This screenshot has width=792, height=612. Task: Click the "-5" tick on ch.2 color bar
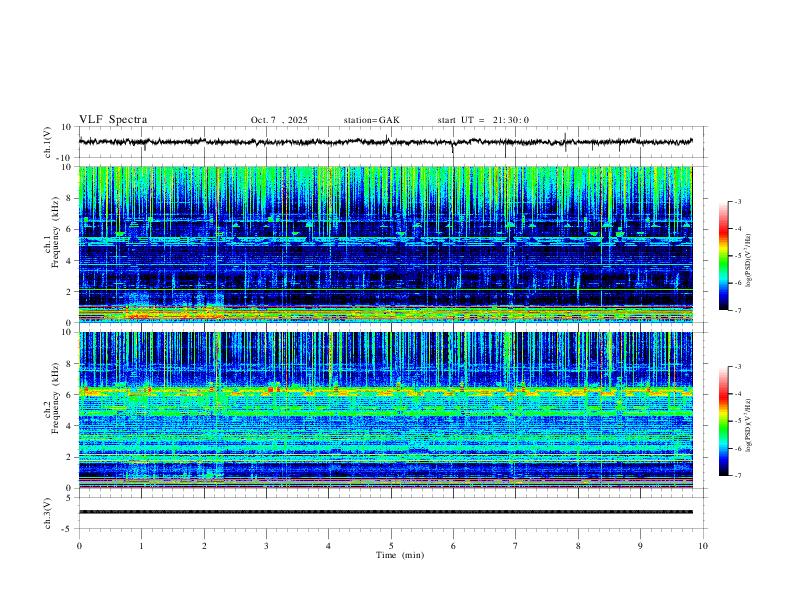pyautogui.click(x=738, y=421)
